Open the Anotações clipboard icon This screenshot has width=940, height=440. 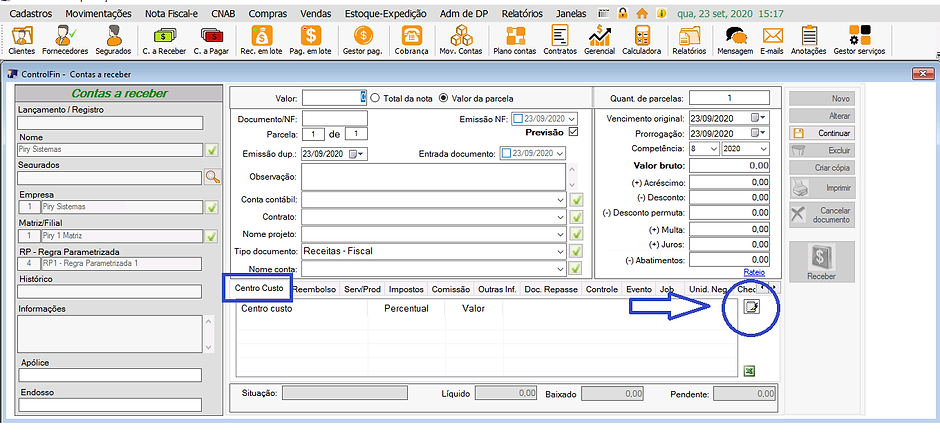point(808,40)
